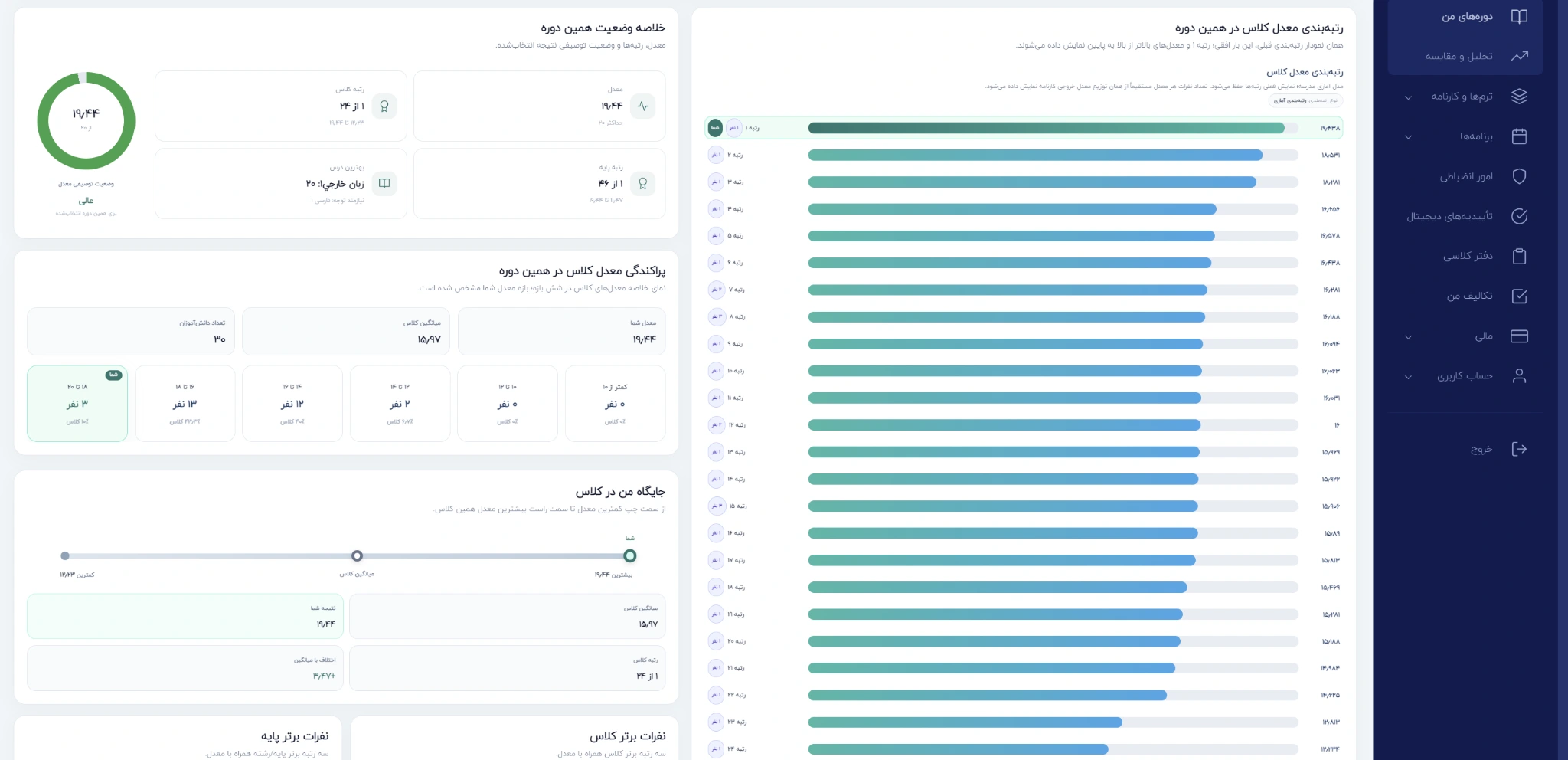
Task: Click the نفرات برتر پایه heading
Action: (295, 736)
